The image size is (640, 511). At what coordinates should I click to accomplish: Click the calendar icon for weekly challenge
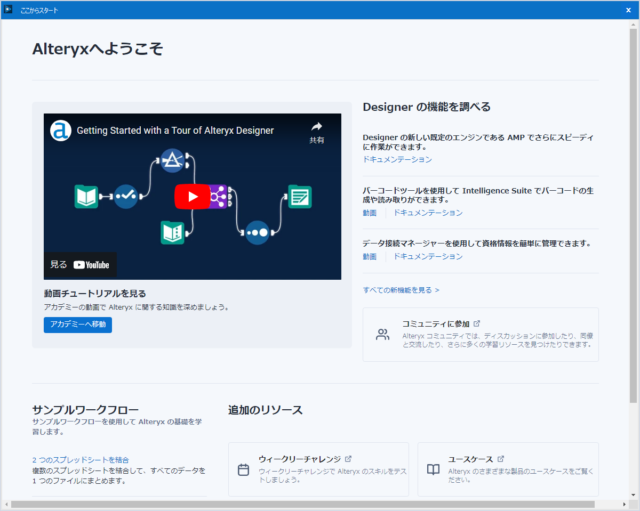tap(243, 470)
